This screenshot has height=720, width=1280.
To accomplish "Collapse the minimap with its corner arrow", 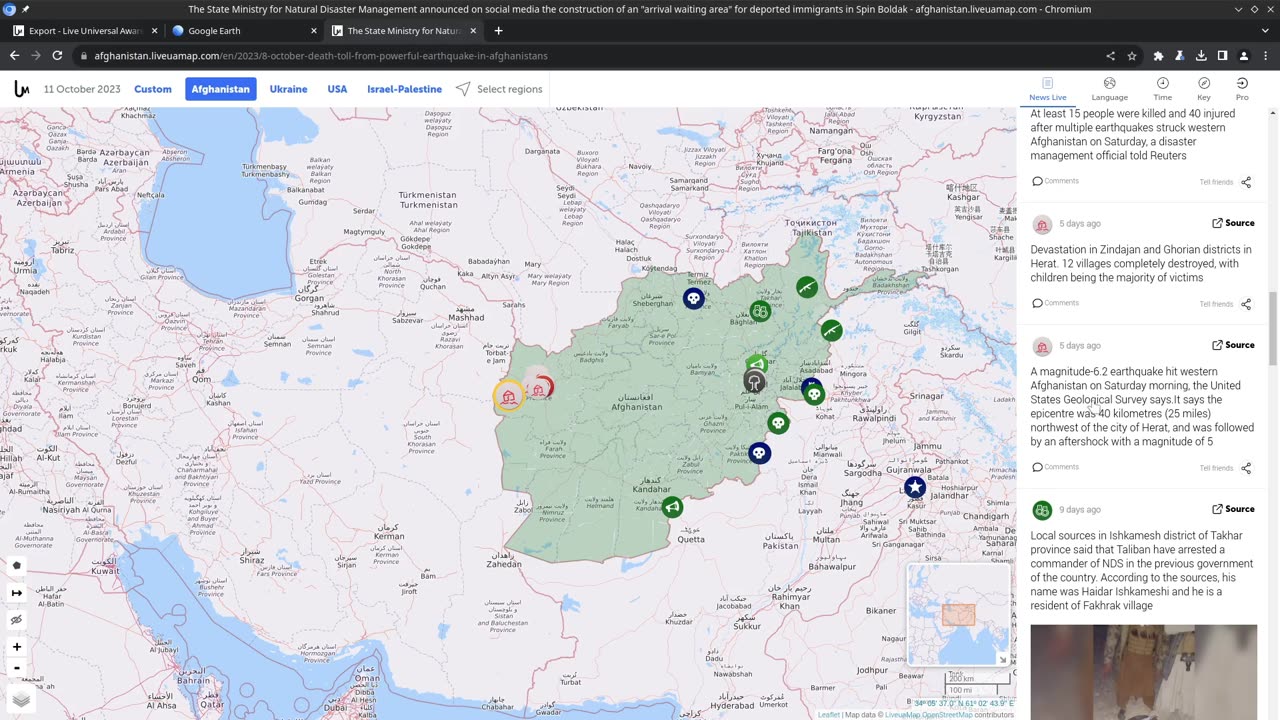I will coord(1003,659).
